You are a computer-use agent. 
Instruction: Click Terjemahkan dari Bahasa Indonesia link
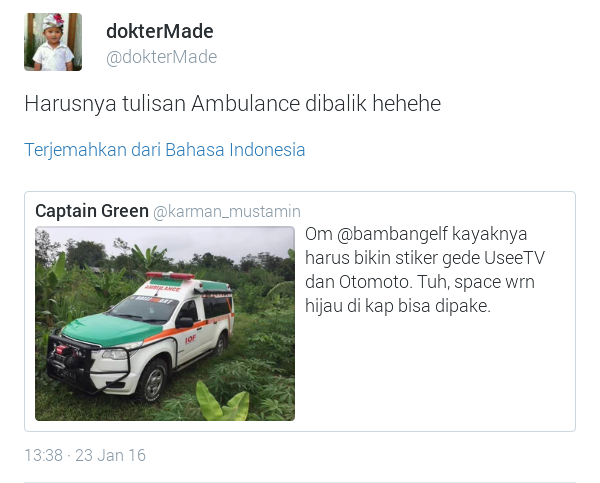tap(165, 150)
